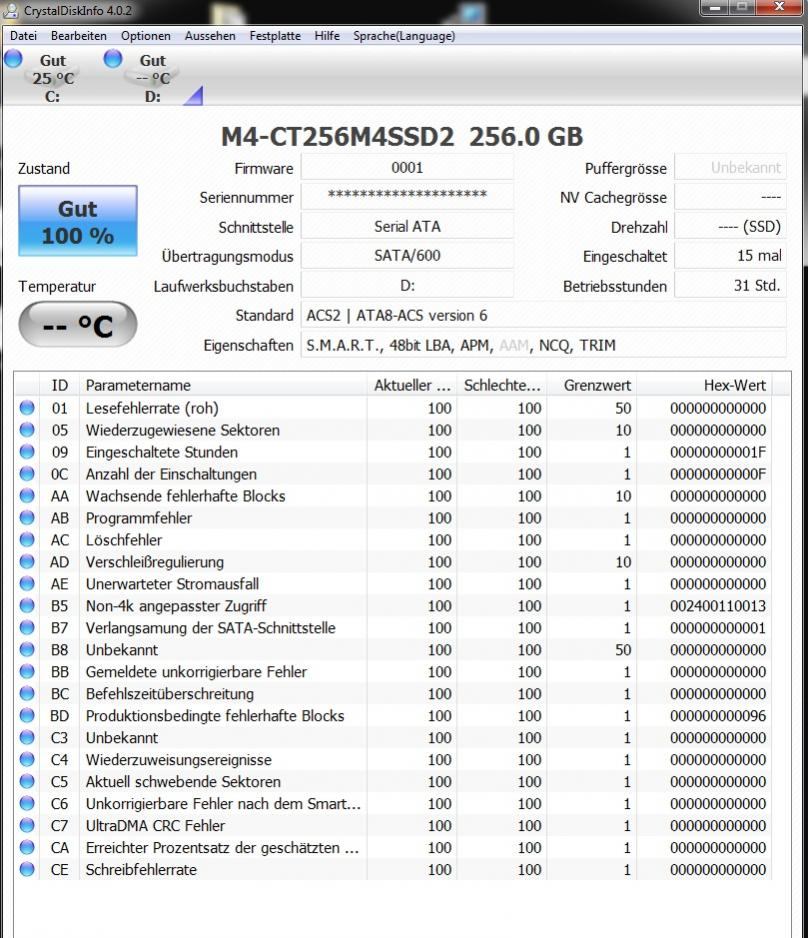The image size is (808, 938).
Task: Click the Eigenschaften features field
Action: click(x=544, y=345)
